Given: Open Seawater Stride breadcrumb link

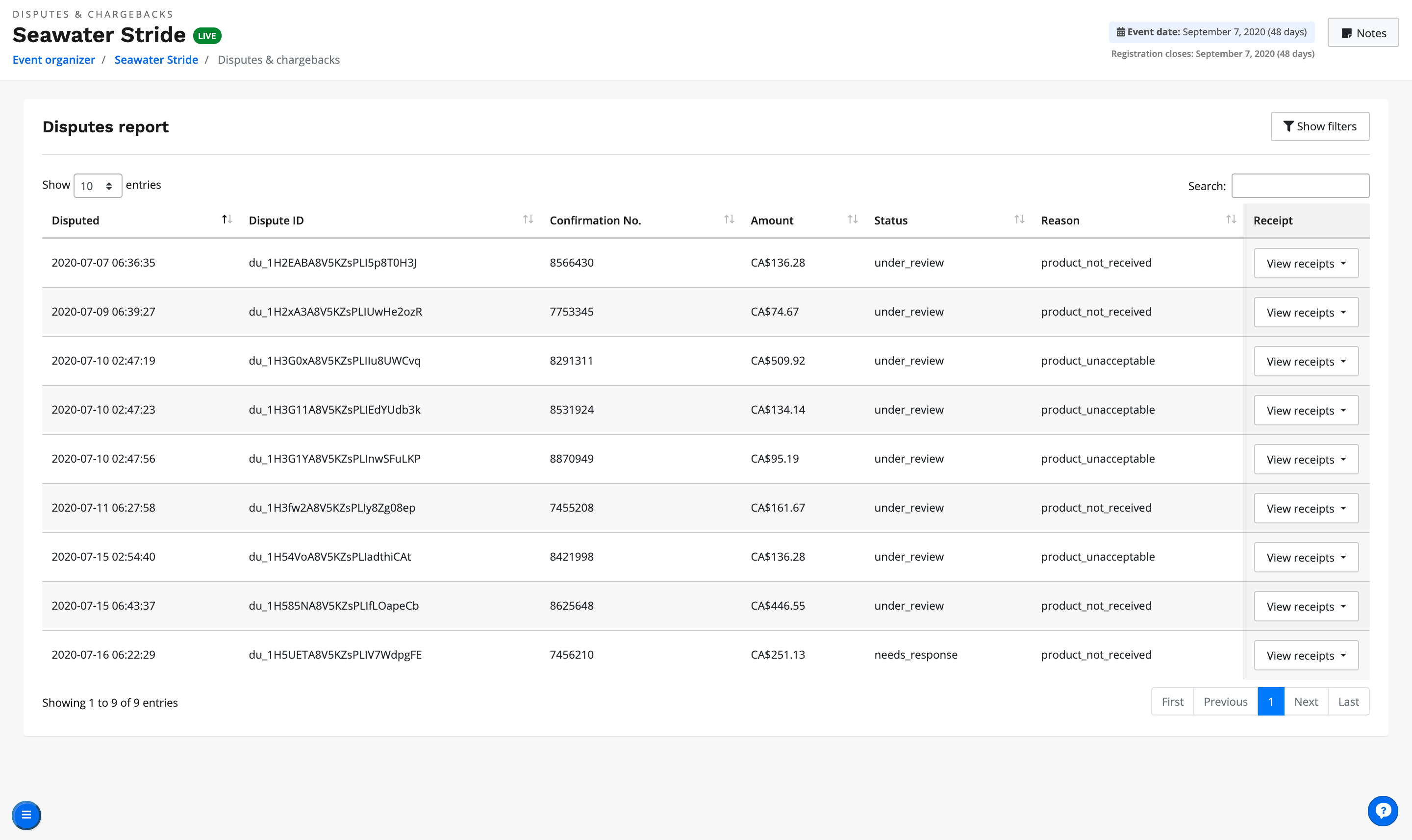Looking at the screenshot, I should click(156, 59).
